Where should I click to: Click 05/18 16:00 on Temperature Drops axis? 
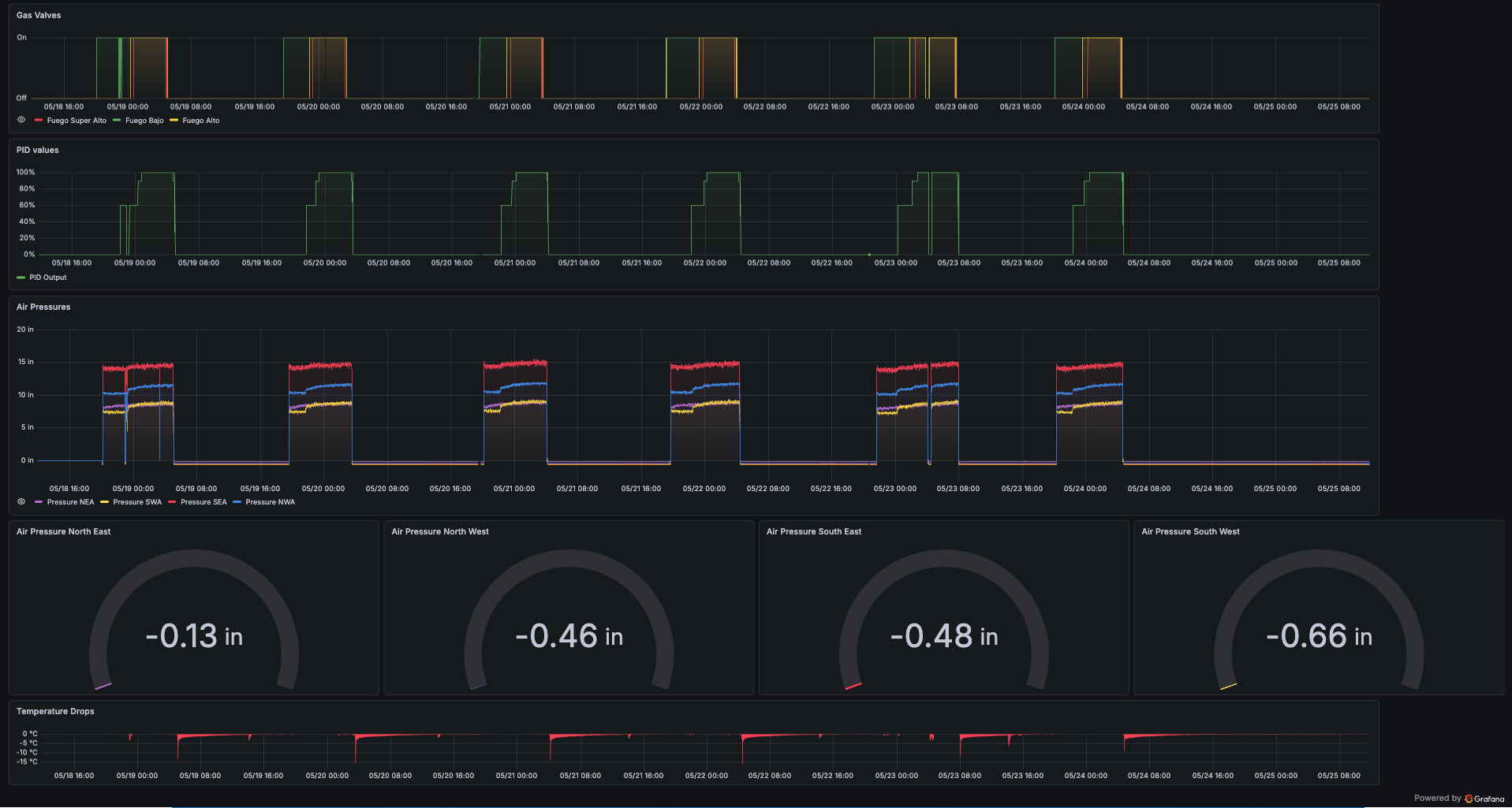(x=74, y=776)
